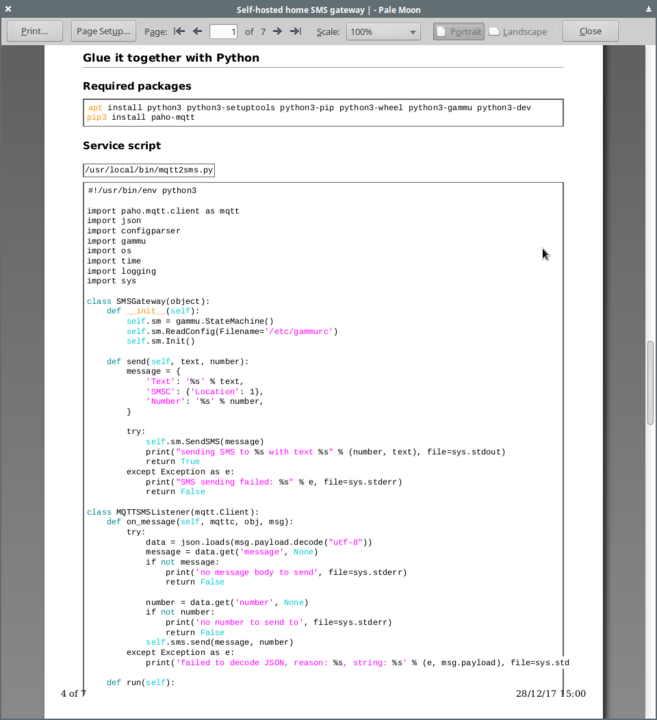Click the window menu icon in title bar
This screenshot has width=657, height=720.
[x=10, y=9]
